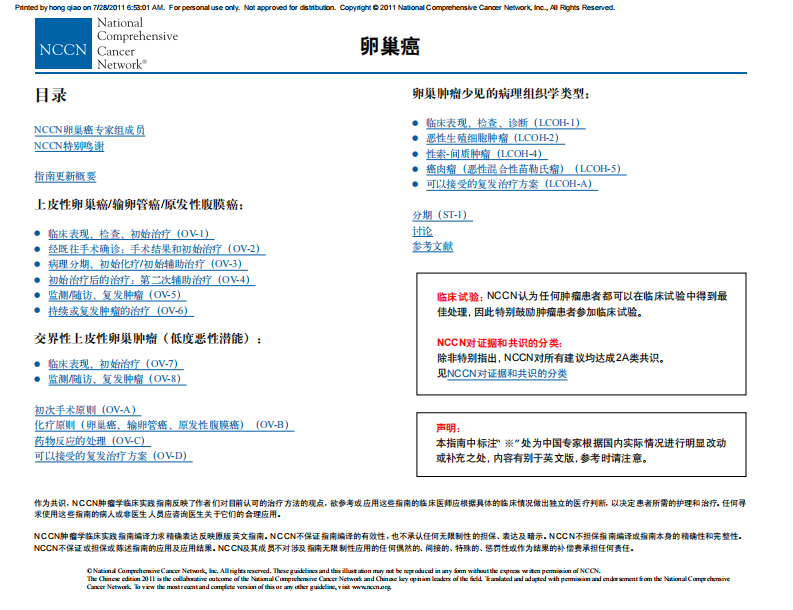The width and height of the screenshot is (793, 610).
Task: Open 药物反应的处理 (OV-C) link
Action: (x=92, y=441)
